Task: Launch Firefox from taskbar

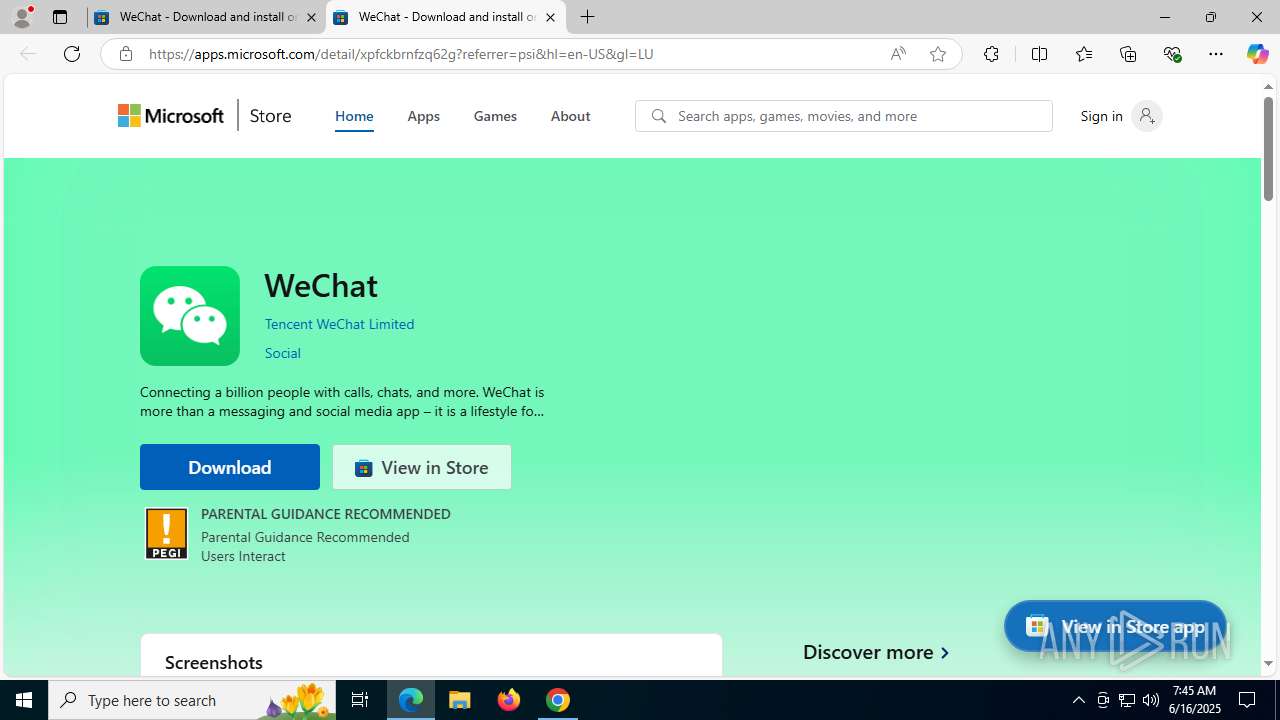Action: click(509, 700)
